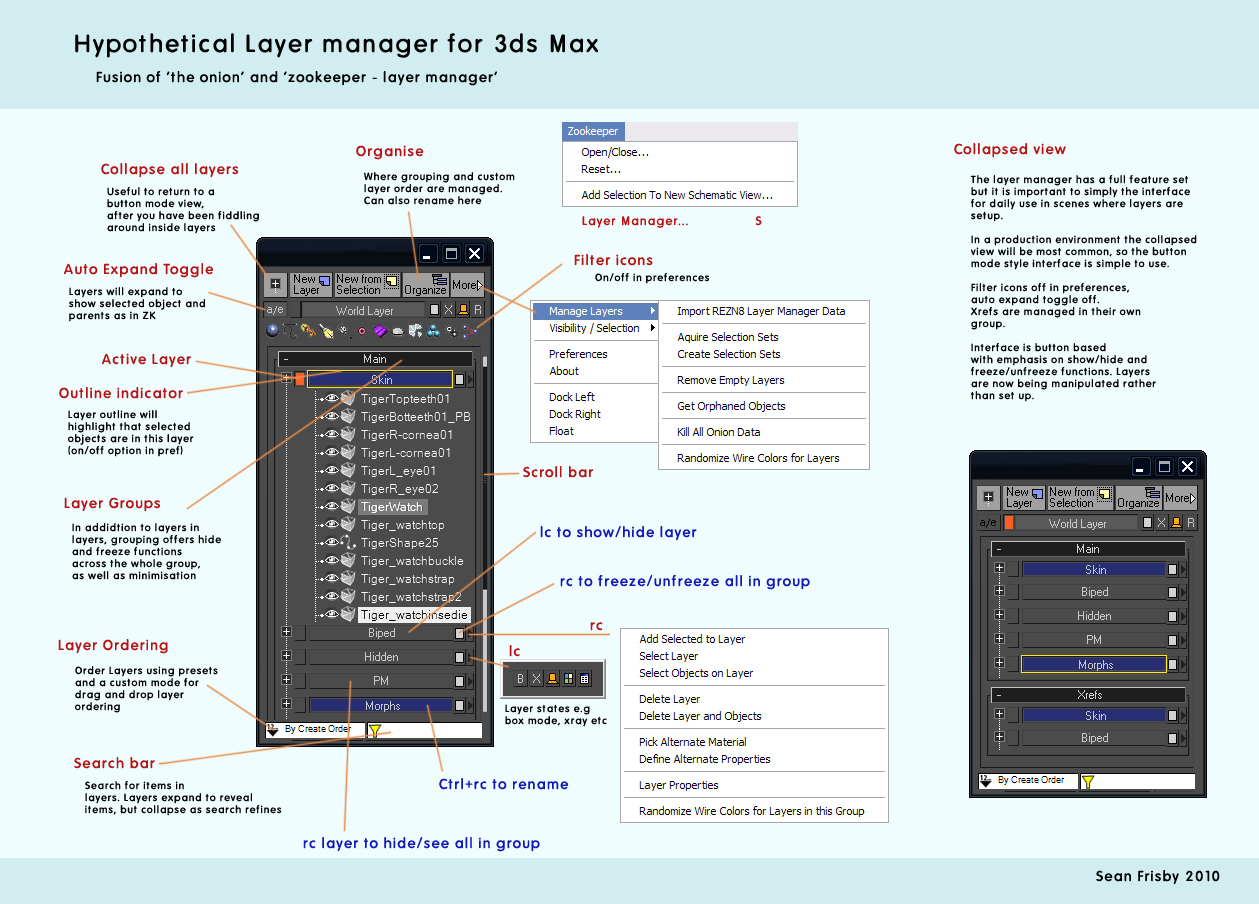Toggle visibility eye of TigerTopteeth01
The height and width of the screenshot is (904, 1259).
click(332, 398)
